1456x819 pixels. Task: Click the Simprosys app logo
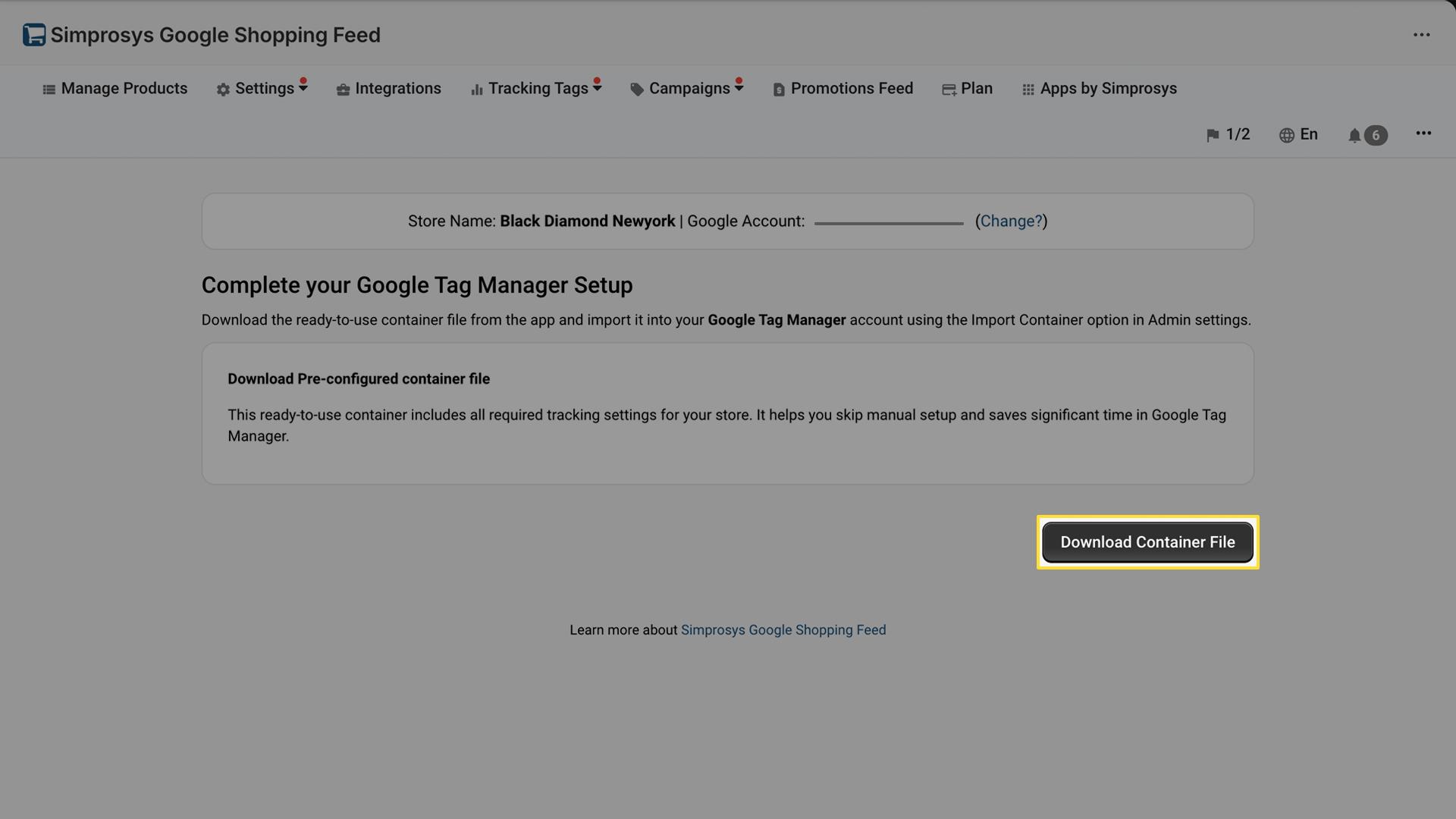pyautogui.click(x=33, y=34)
